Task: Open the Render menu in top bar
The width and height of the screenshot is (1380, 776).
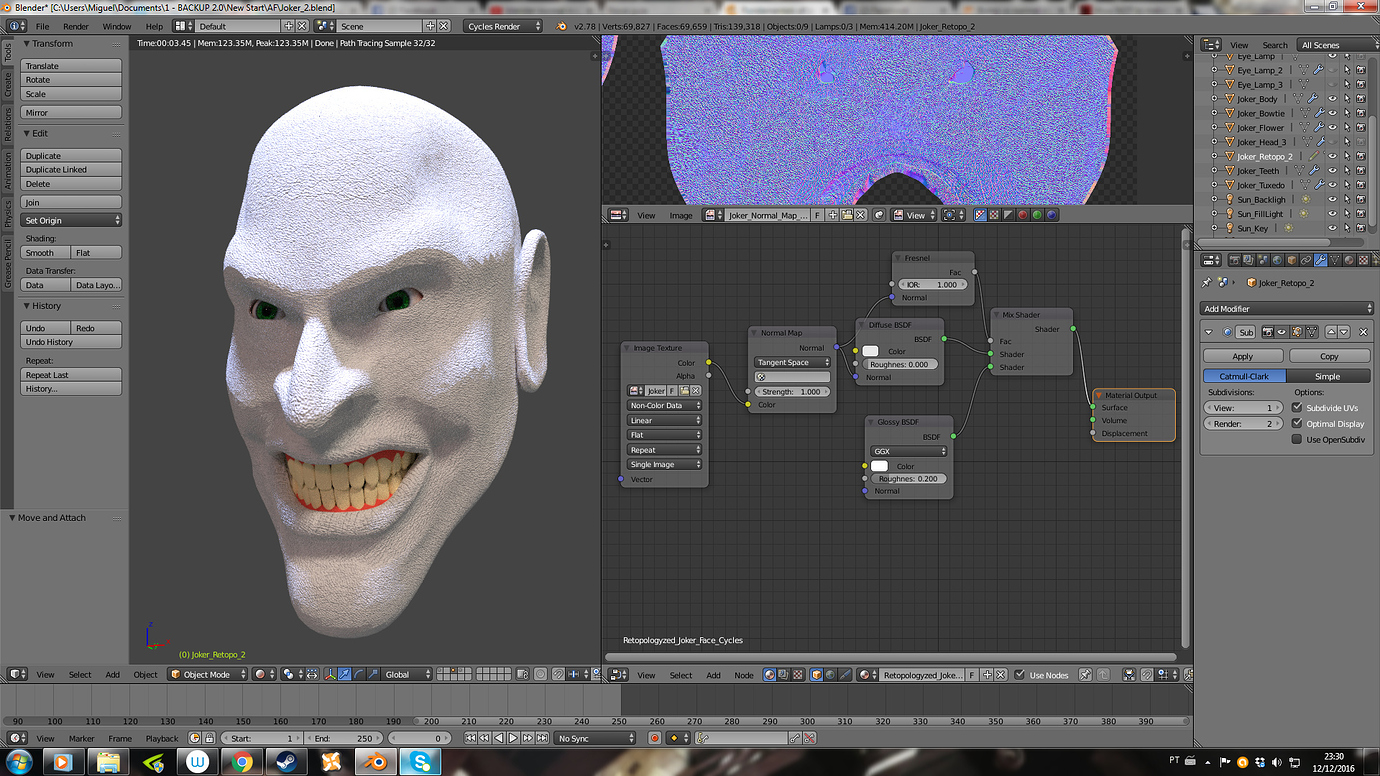Action: pyautogui.click(x=75, y=26)
